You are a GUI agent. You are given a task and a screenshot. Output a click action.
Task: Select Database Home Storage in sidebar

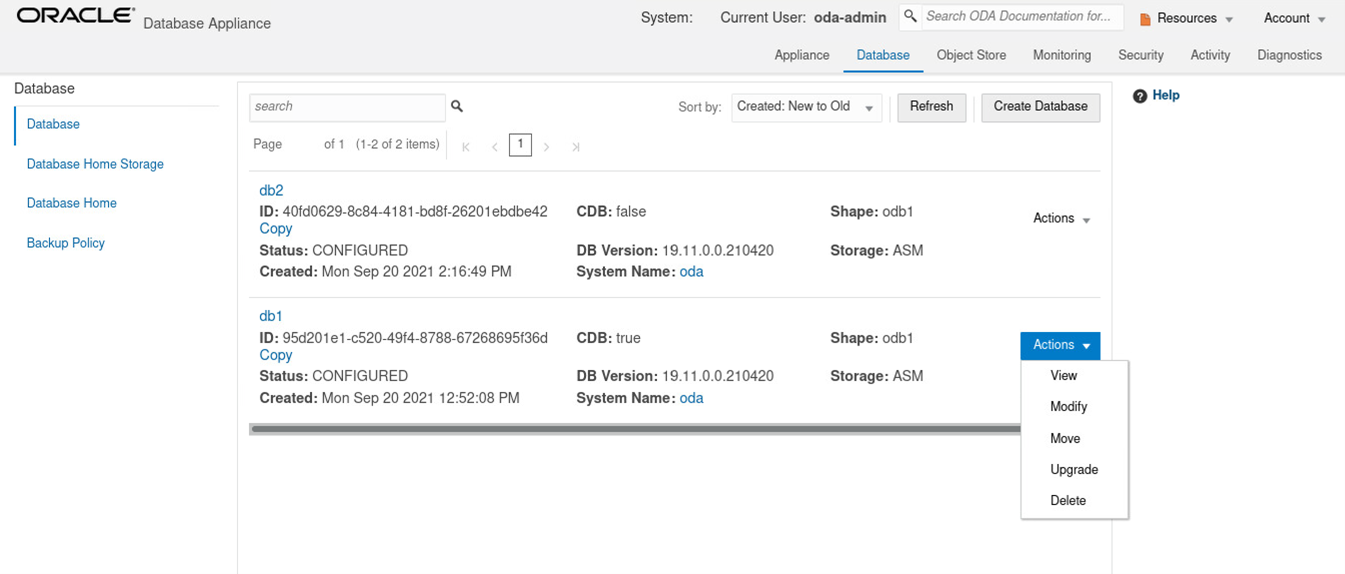(95, 164)
